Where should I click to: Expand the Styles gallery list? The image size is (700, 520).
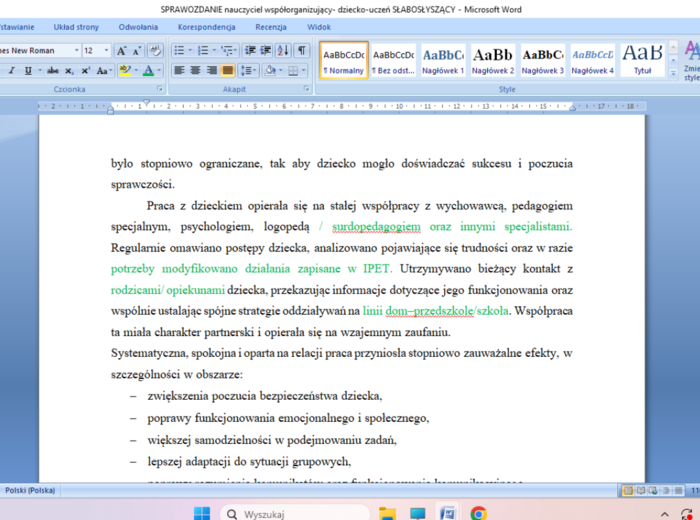click(x=672, y=75)
